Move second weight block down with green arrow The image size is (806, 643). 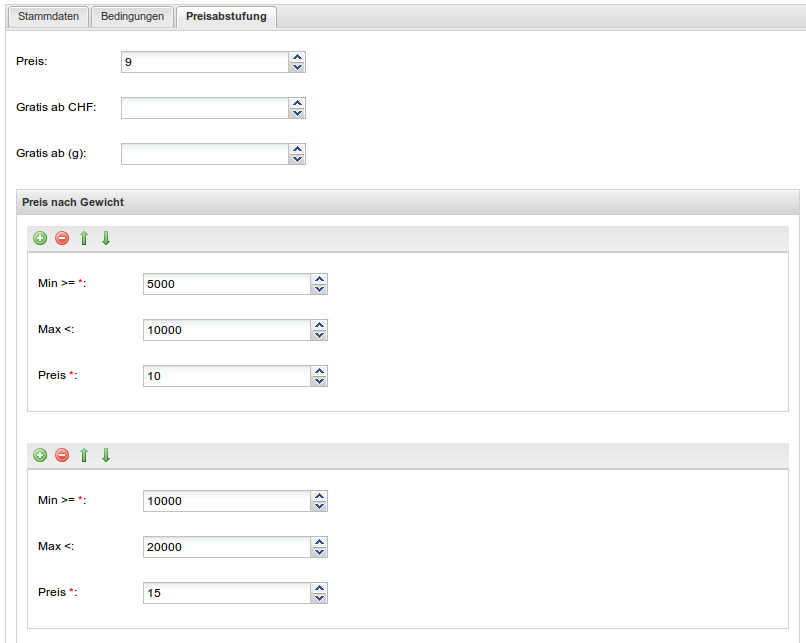(x=106, y=455)
